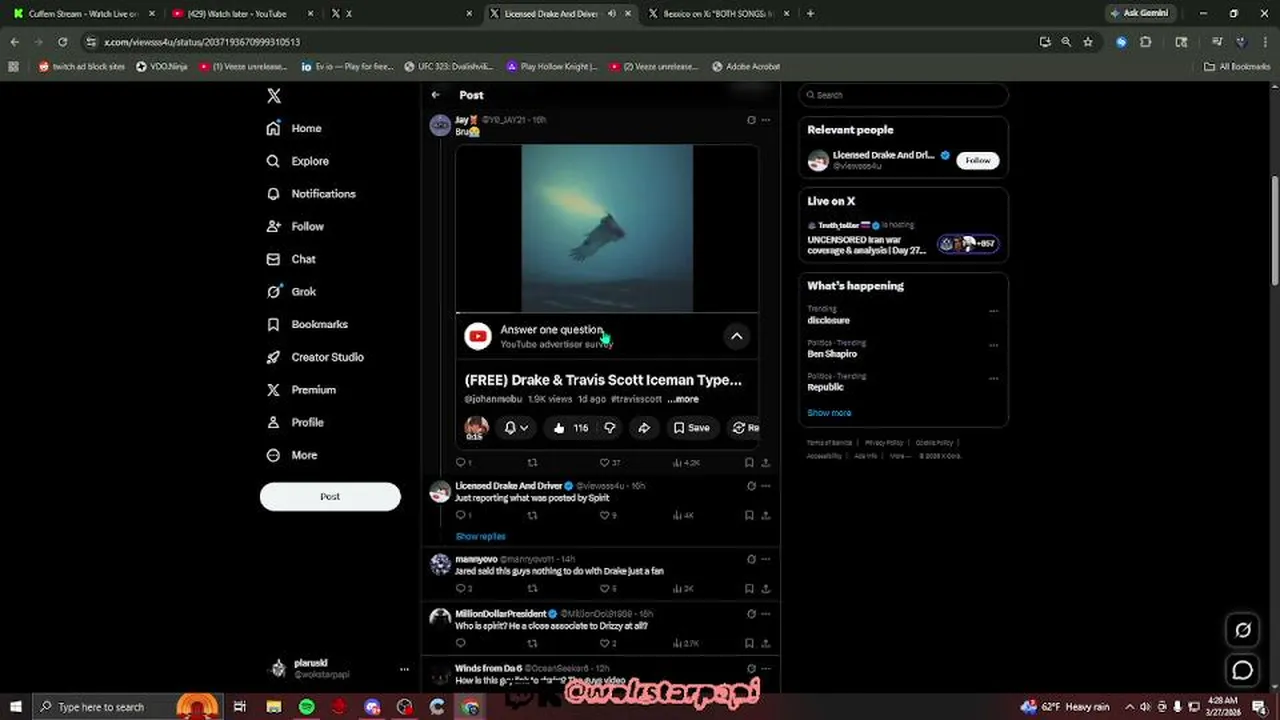Viewport: 1280px width, 720px height.
Task: Click Ask Gemini button
Action: [1139, 13]
